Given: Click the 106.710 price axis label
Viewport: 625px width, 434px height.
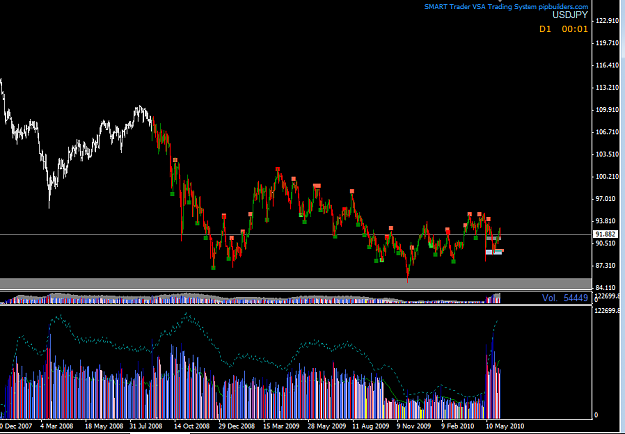Looking at the screenshot, I should (x=607, y=132).
